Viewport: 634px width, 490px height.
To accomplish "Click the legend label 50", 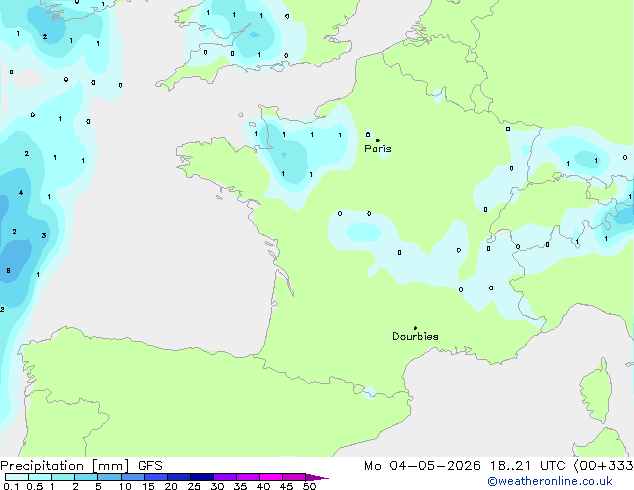I will point(310,486).
